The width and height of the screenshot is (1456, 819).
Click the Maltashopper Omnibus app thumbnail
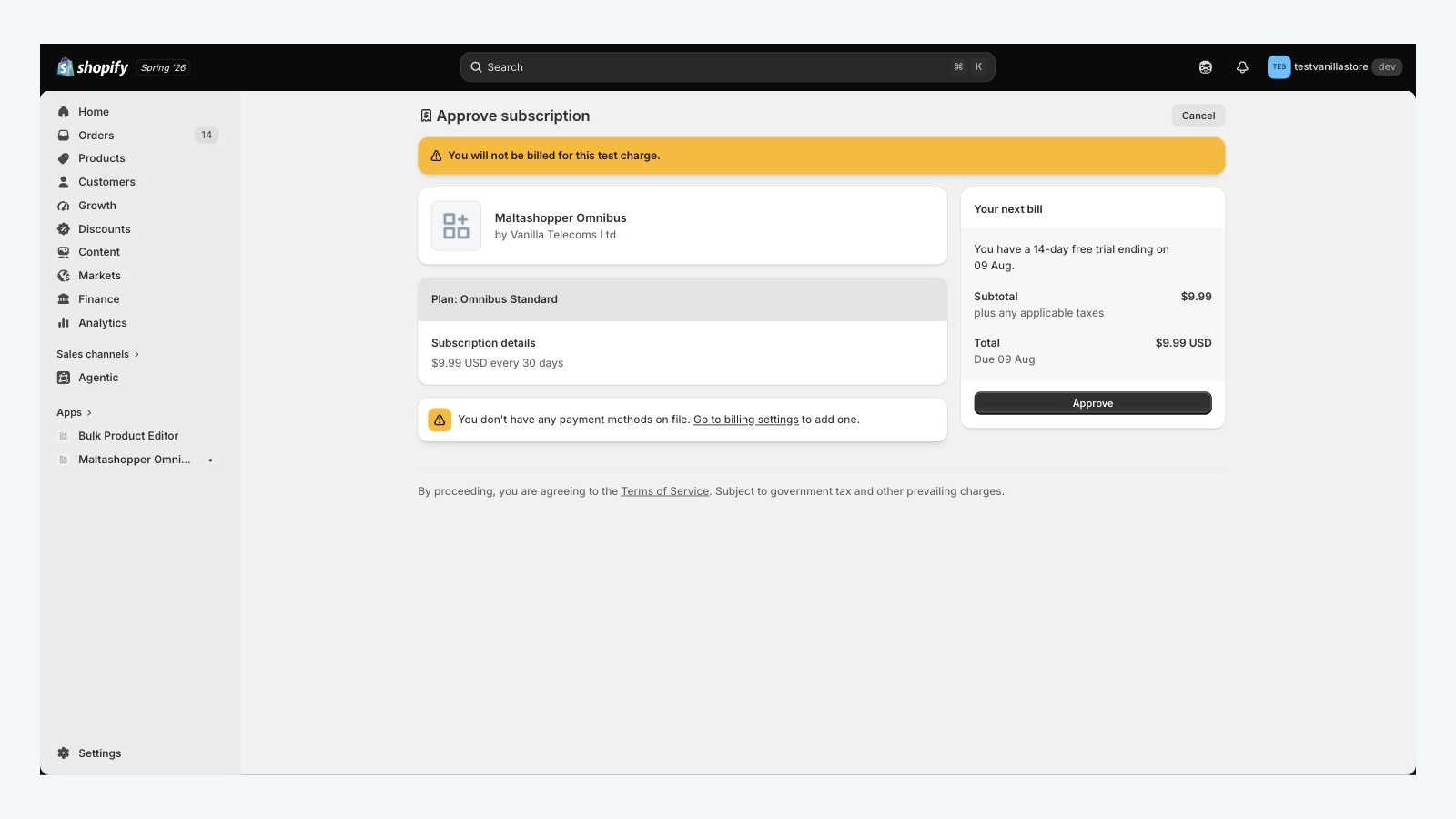click(456, 226)
